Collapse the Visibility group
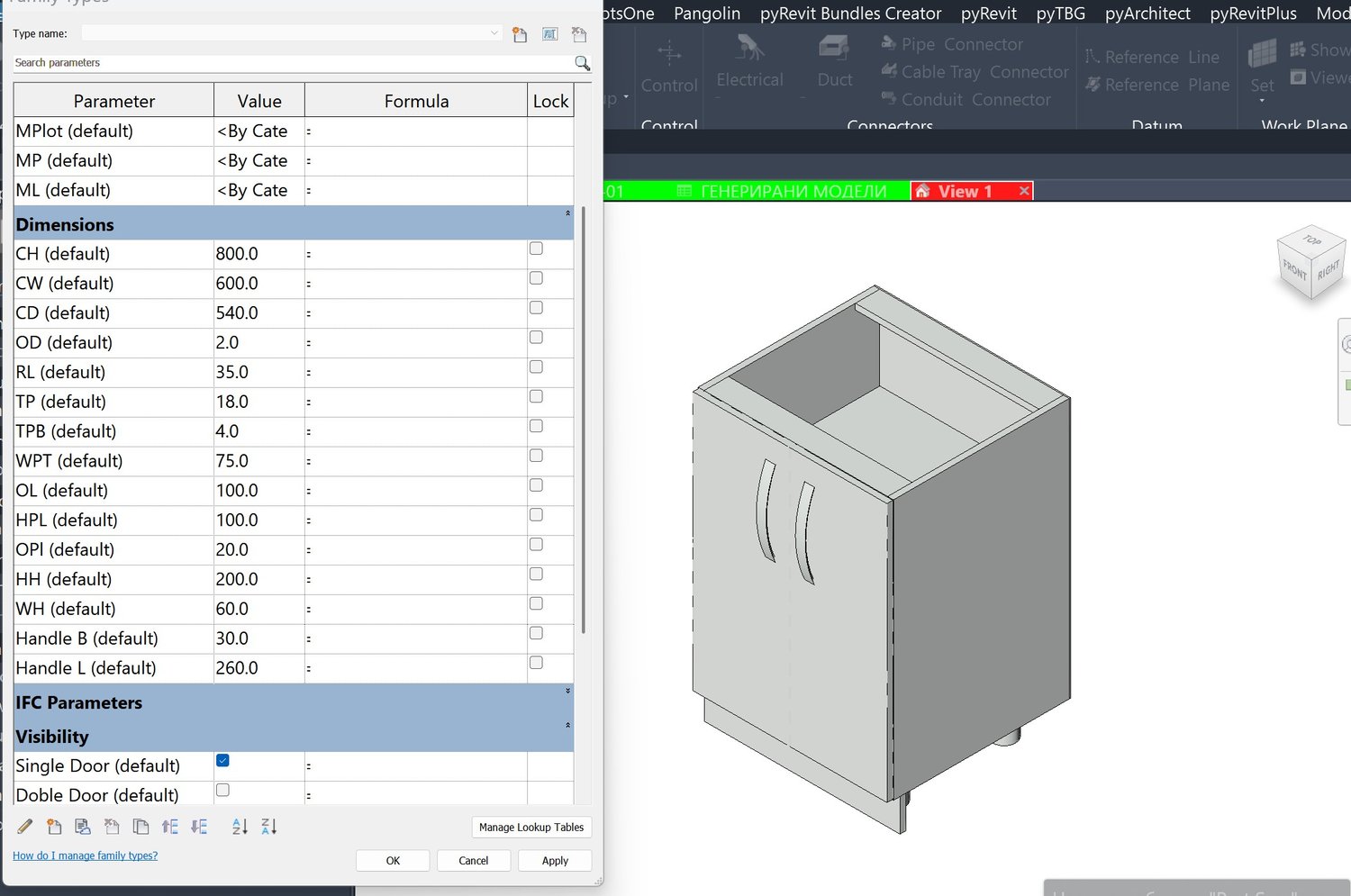 (567, 726)
